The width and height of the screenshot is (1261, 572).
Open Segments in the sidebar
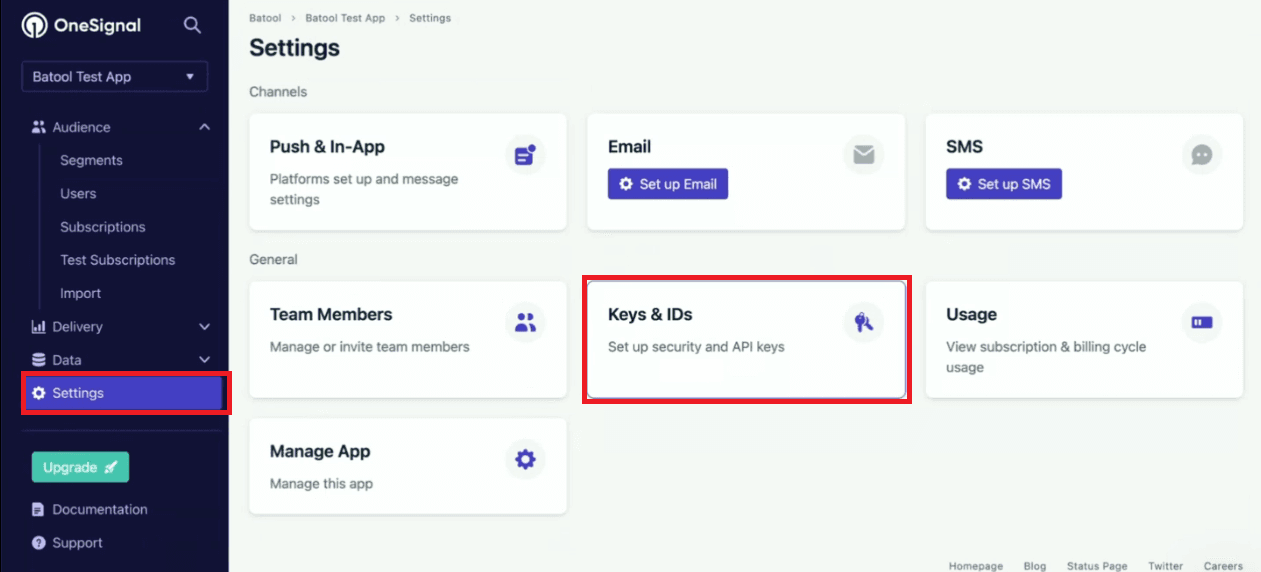point(91,160)
